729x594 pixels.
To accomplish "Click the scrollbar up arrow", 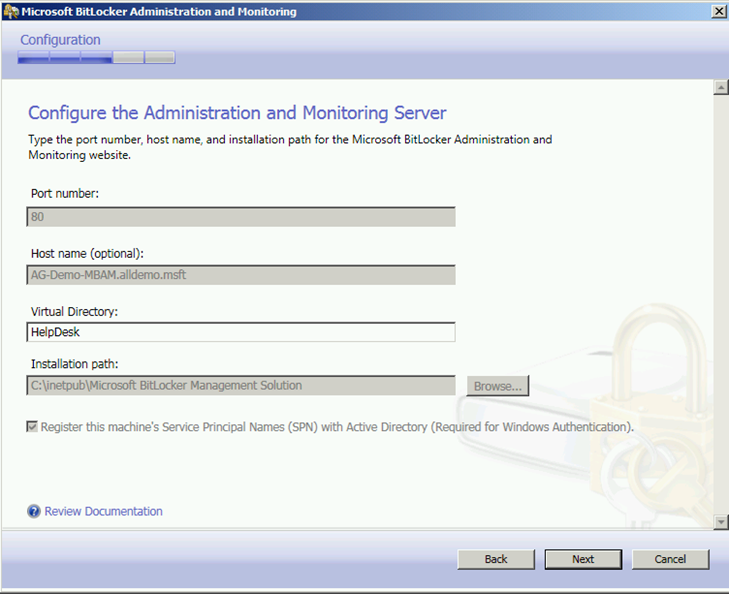I will [721, 87].
